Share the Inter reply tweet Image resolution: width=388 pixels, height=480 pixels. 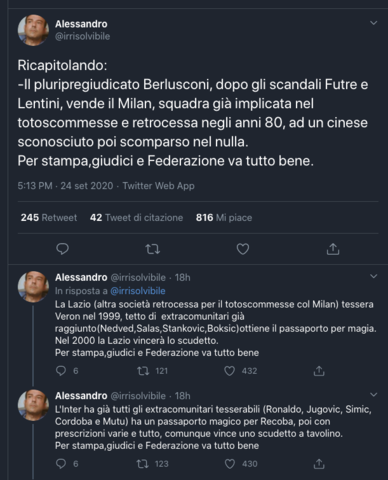(x=319, y=464)
